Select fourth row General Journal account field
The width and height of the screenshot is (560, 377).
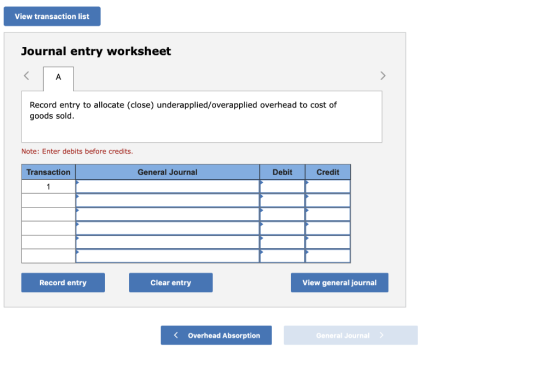pos(168,228)
